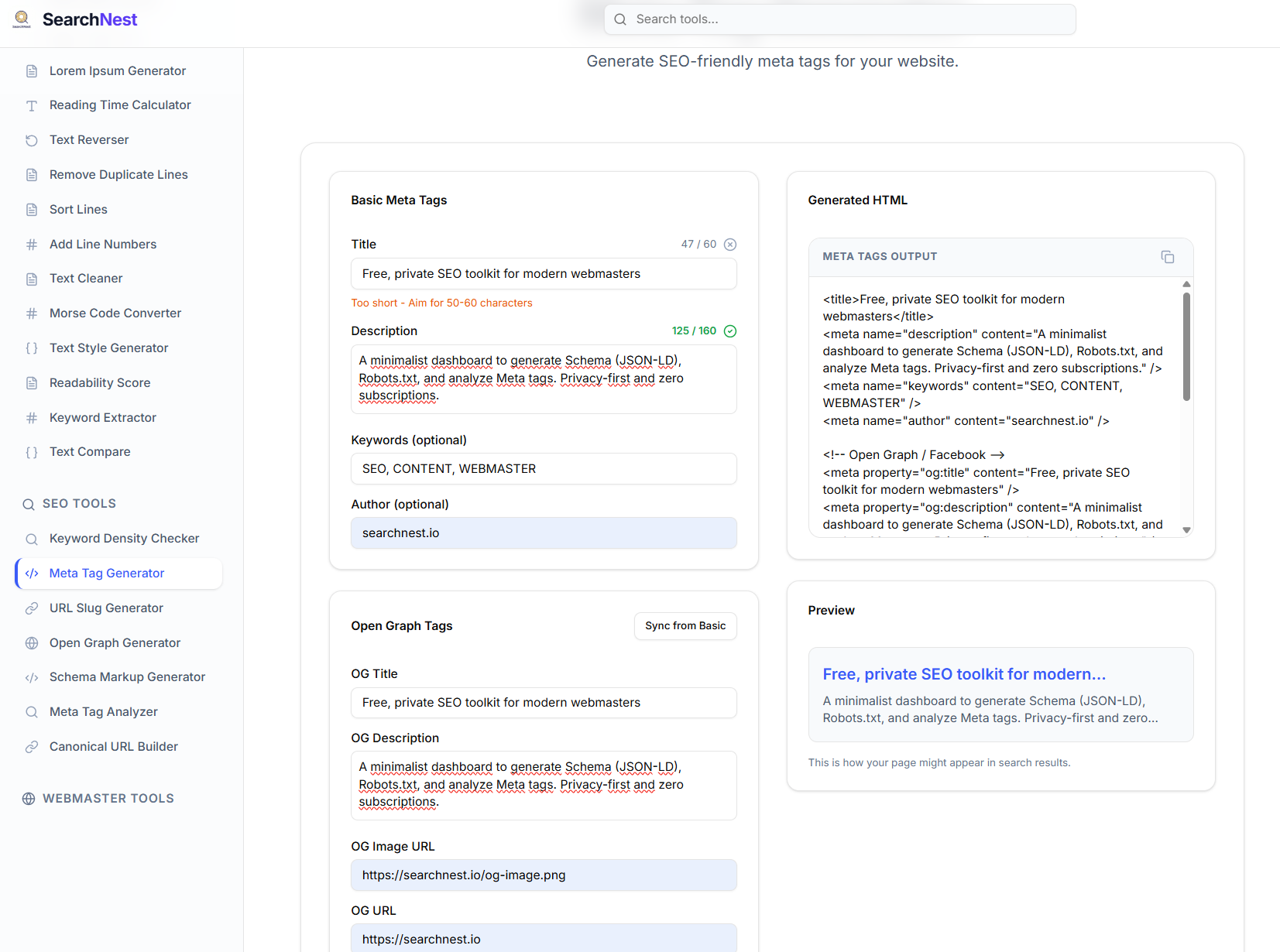This screenshot has width=1280, height=952.
Task: Click the Schema Markup Generator code icon
Action: click(32, 677)
